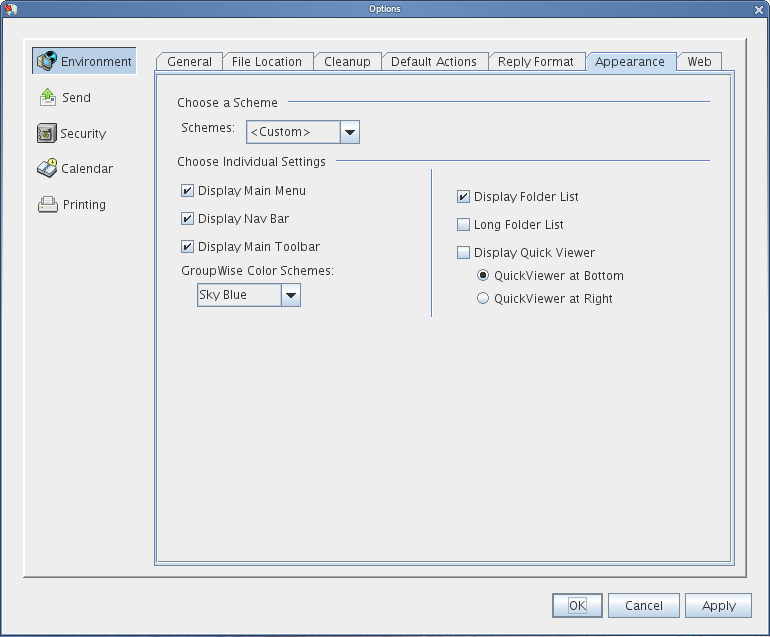Click the GroupWise Color Schemes label
This screenshot has height=637, width=770.
(257, 271)
